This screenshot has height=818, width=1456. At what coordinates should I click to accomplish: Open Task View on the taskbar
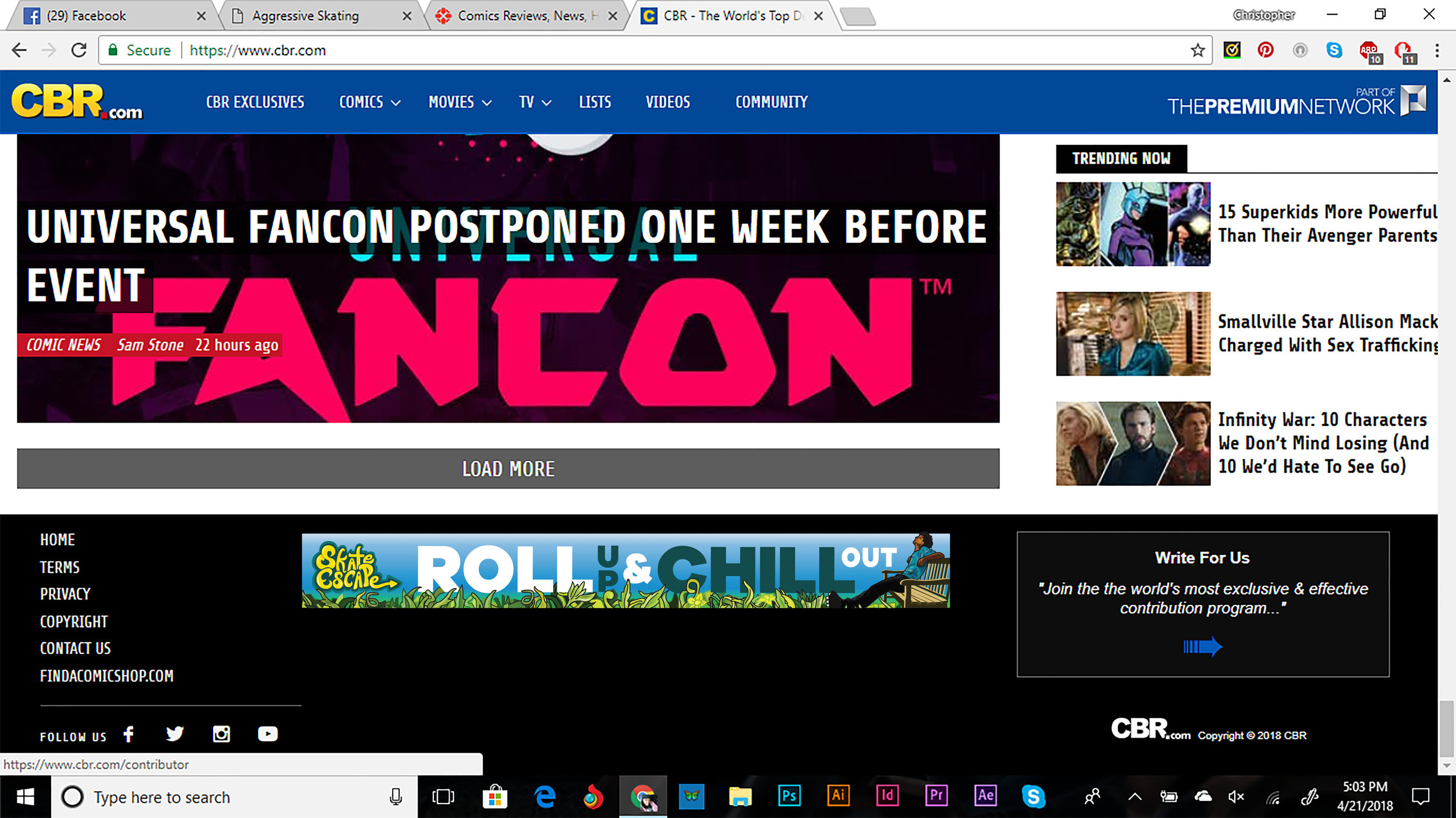point(443,796)
